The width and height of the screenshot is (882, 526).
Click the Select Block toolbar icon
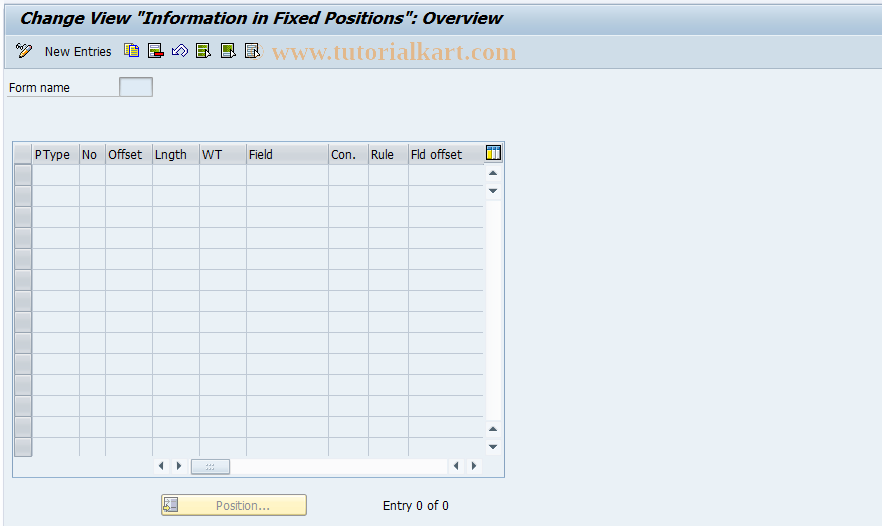[x=228, y=51]
